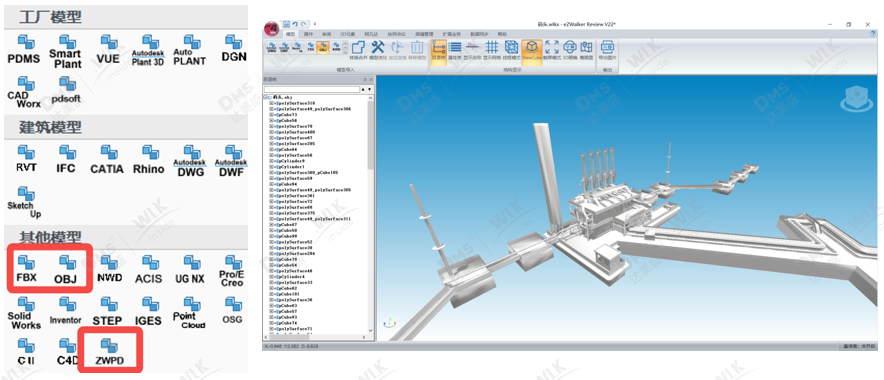Choose the ZWPD model format icon

[109, 352]
